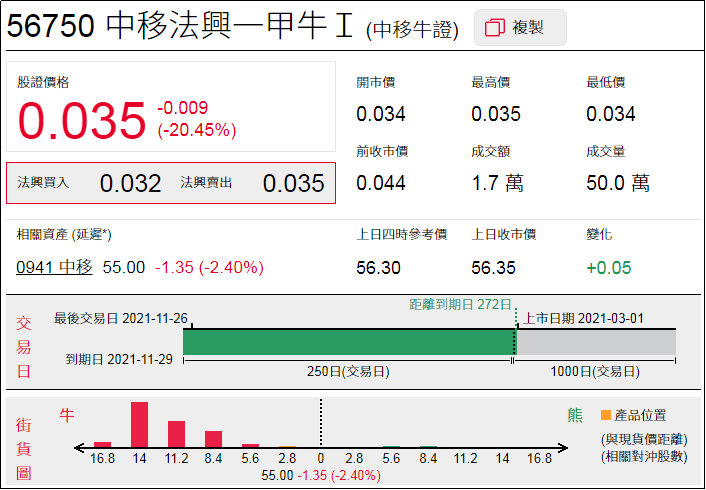Click the red bull bar at 11.2
The height and width of the screenshot is (490, 706).
(x=176, y=434)
